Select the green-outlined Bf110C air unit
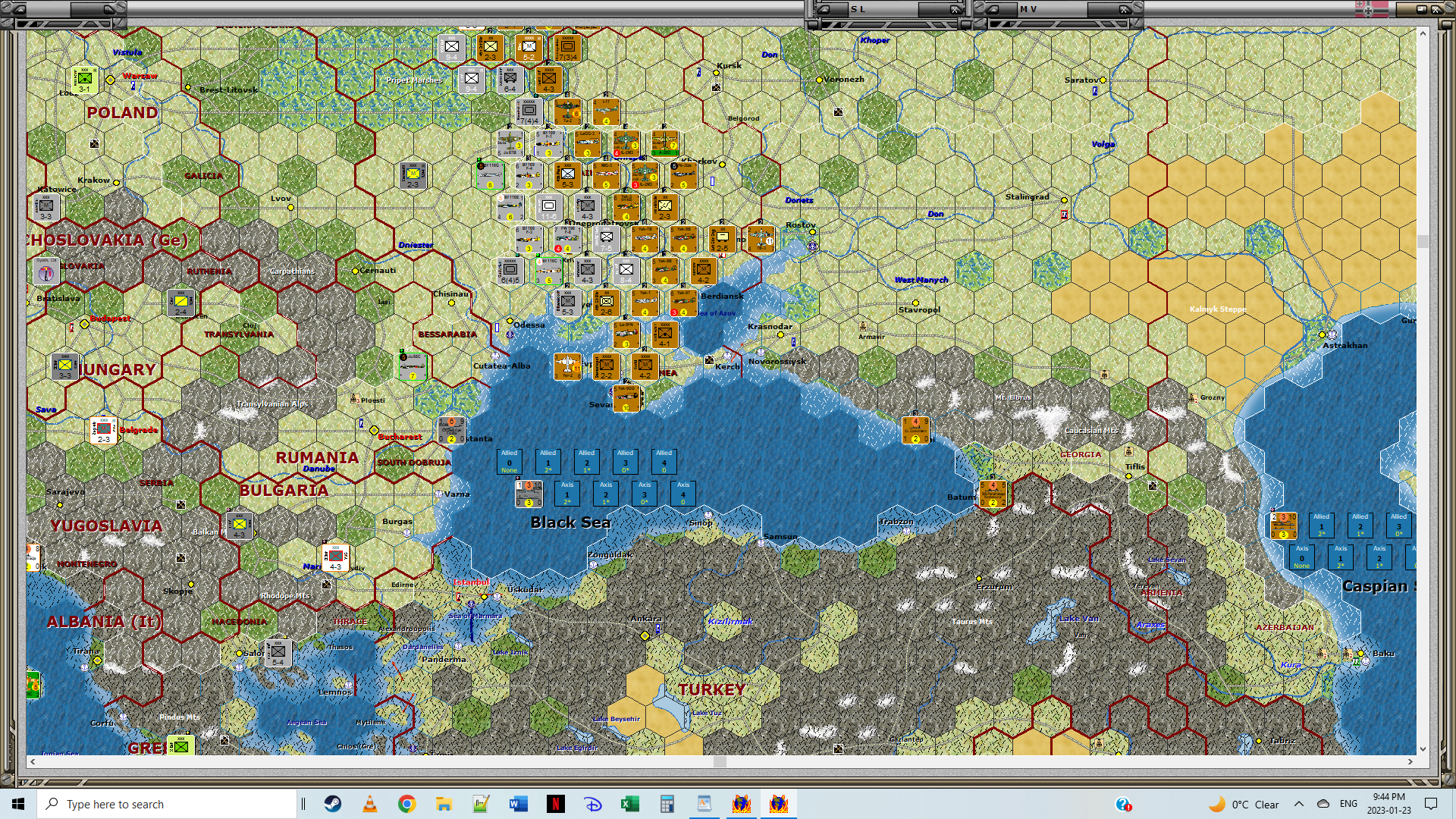Viewport: 1456px width, 819px height. pyautogui.click(x=549, y=271)
